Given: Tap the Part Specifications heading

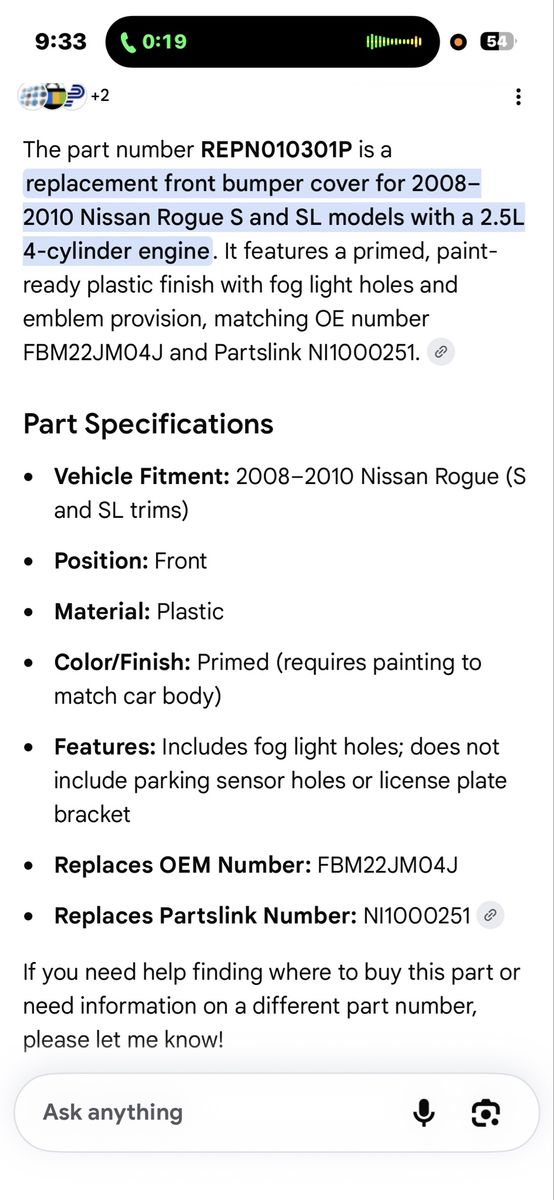Looking at the screenshot, I should tap(148, 423).
